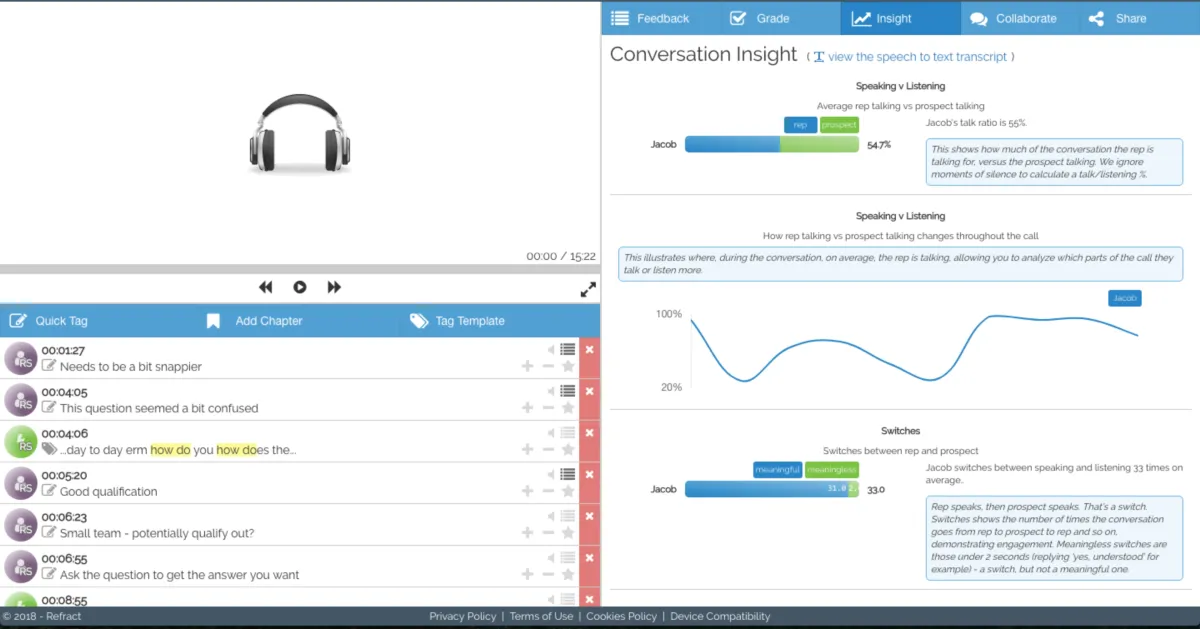Click Jacob's talk ratio bar
The width and height of the screenshot is (1200, 629).
pyautogui.click(x=772, y=145)
